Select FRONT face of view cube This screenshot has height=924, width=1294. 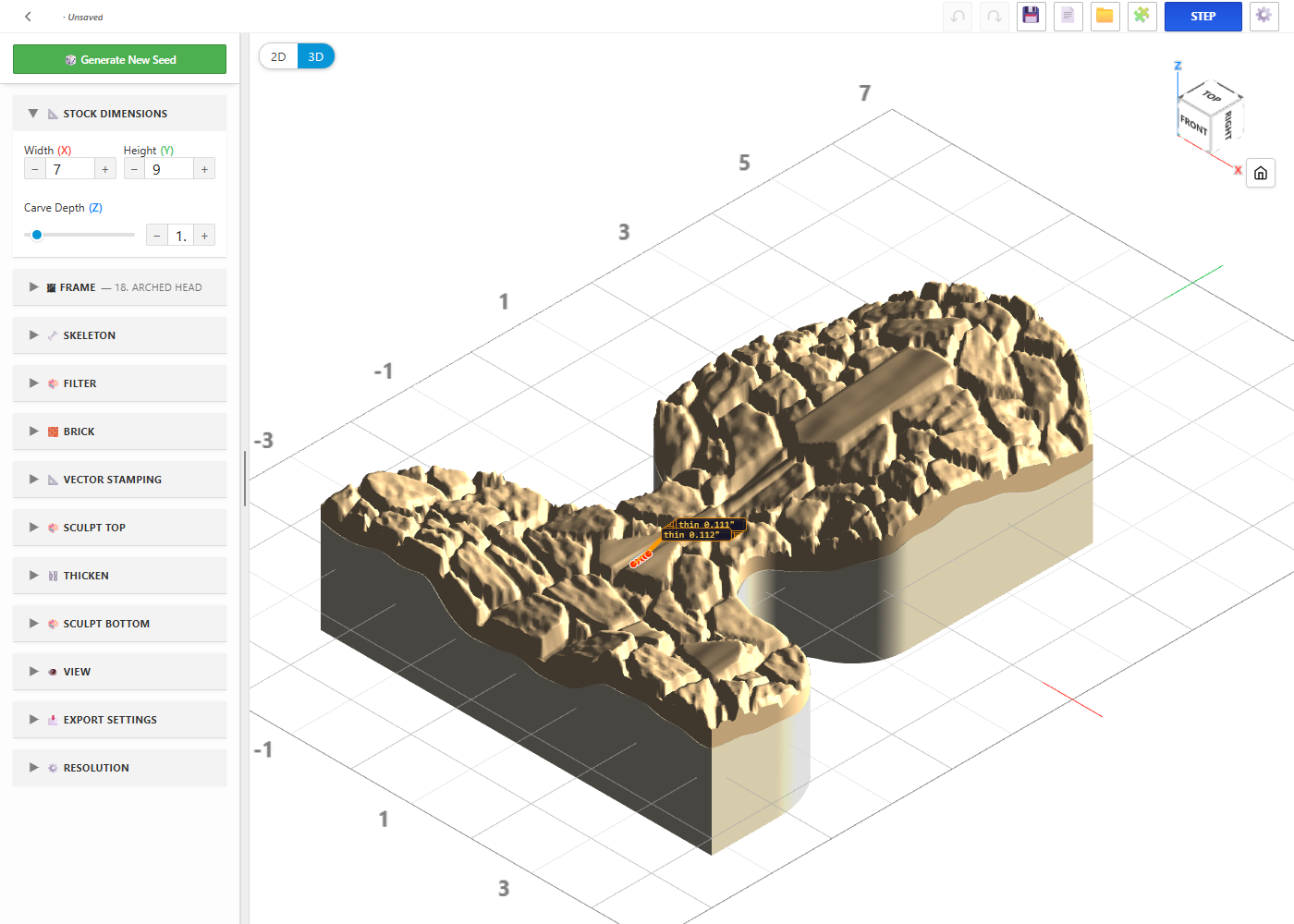(1194, 125)
